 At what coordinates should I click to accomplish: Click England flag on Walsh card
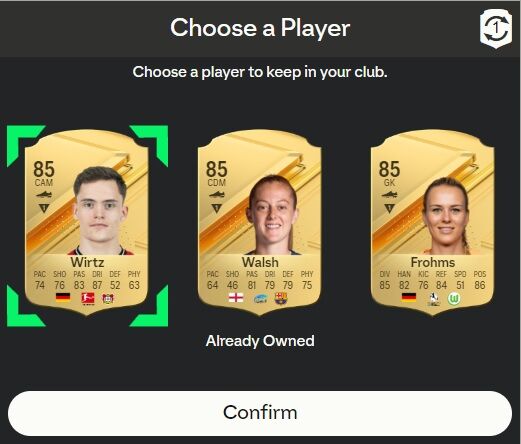(x=236, y=297)
